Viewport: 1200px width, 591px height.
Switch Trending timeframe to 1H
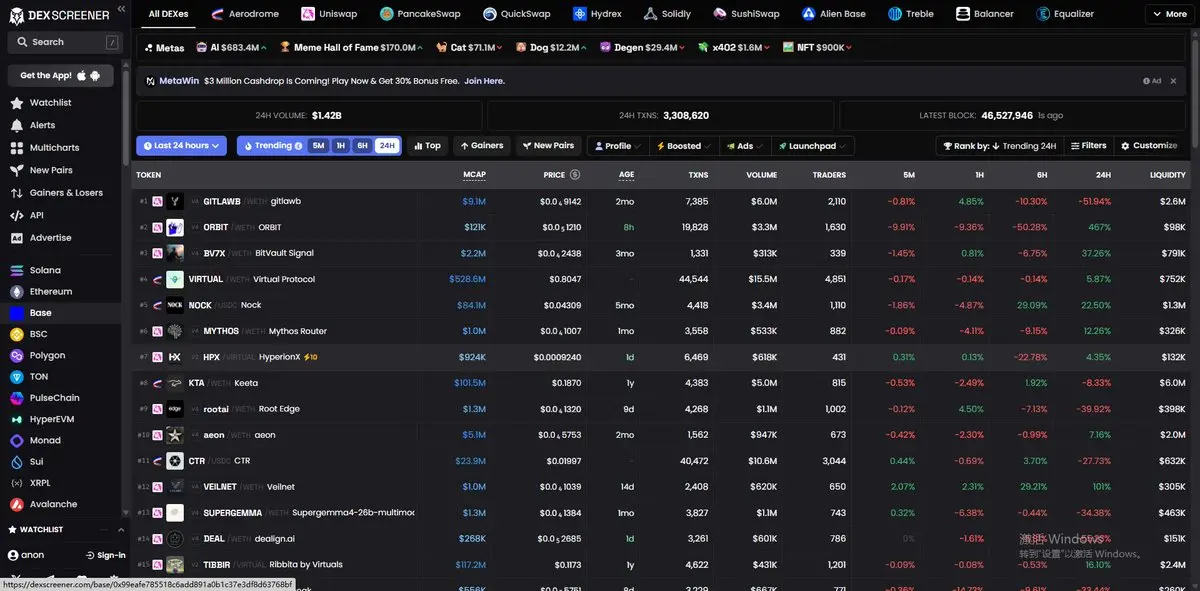click(340, 146)
